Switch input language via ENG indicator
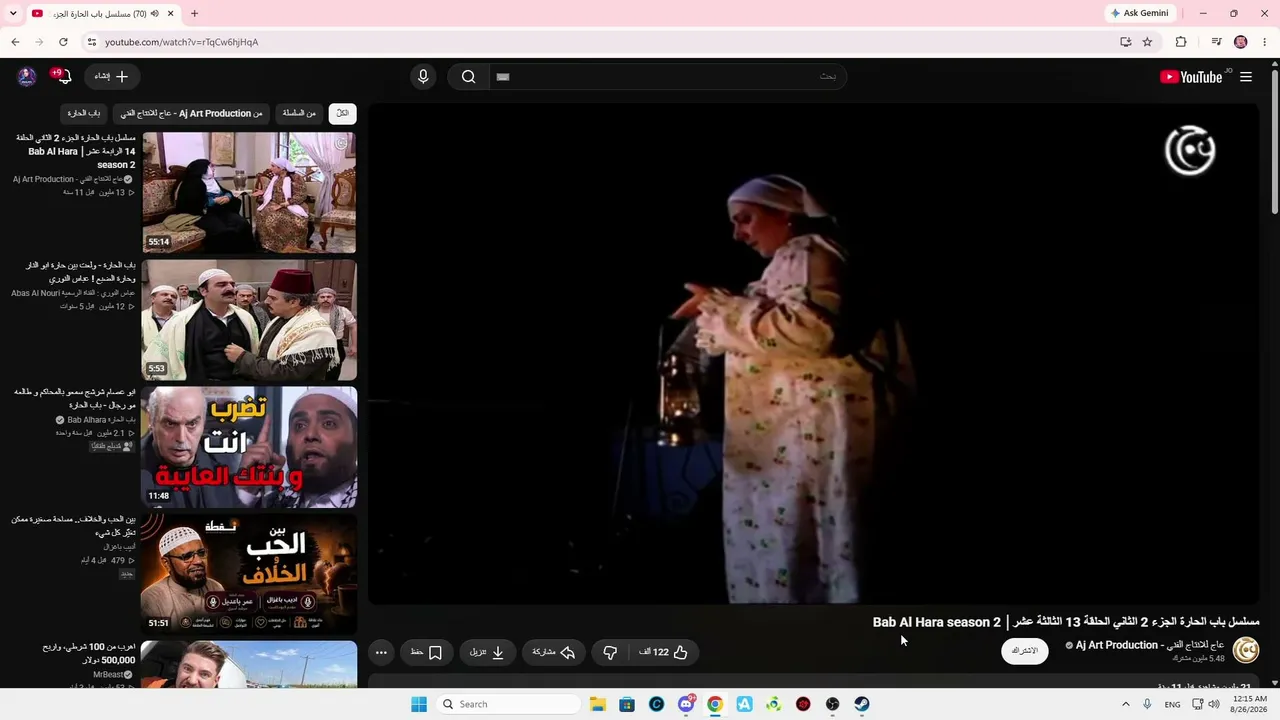 pos(1172,704)
